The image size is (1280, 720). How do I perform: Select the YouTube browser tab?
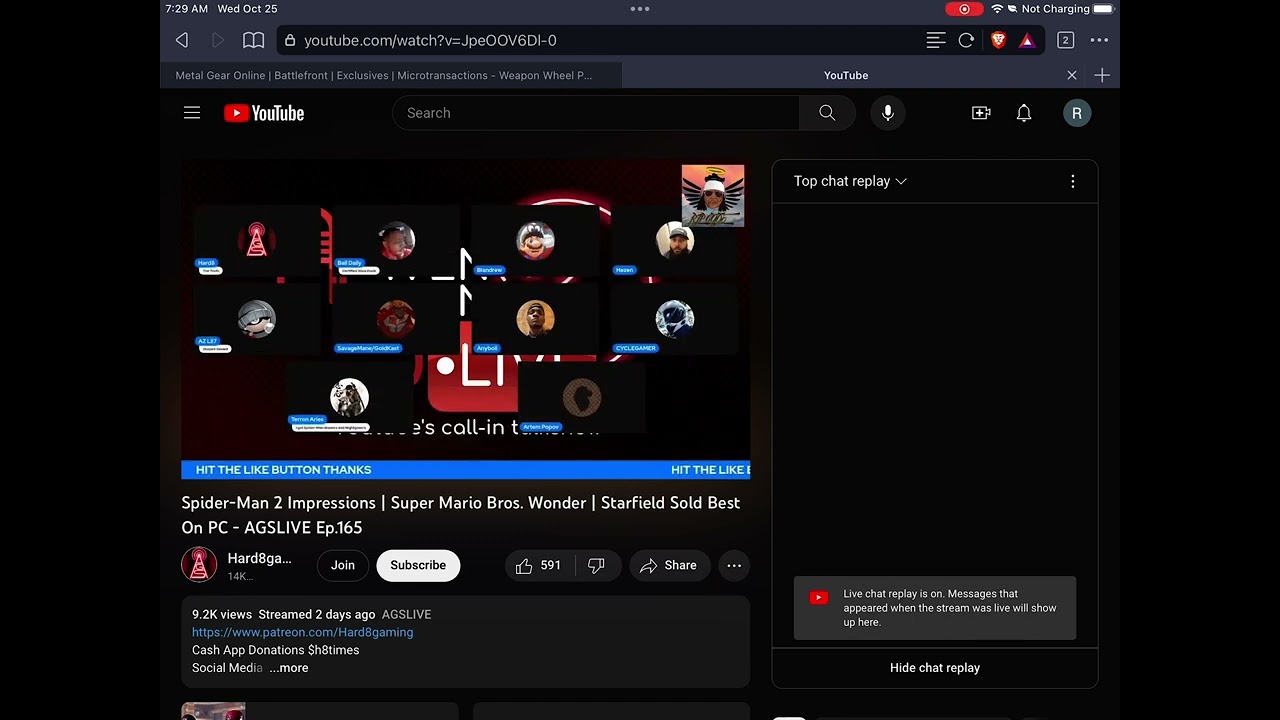846,75
